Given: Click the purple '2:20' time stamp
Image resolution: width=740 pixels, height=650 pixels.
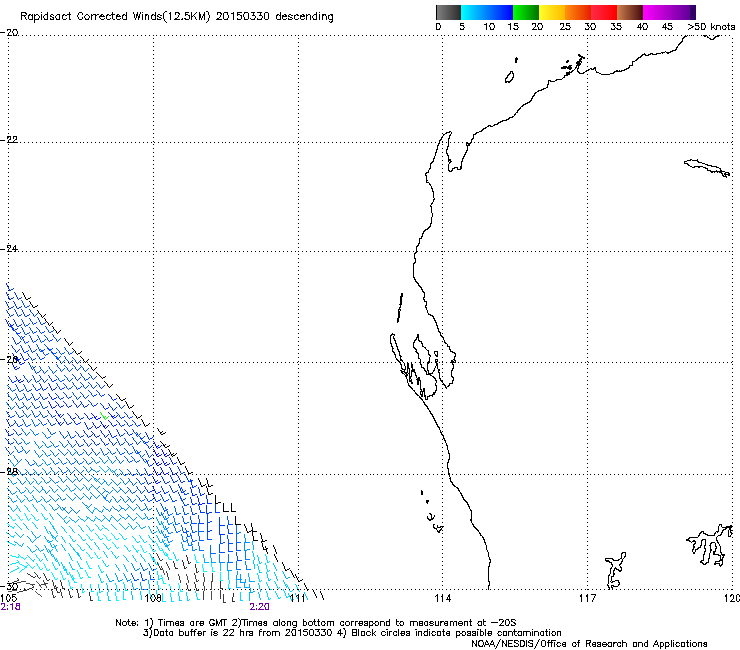Looking at the screenshot, I should [260, 607].
